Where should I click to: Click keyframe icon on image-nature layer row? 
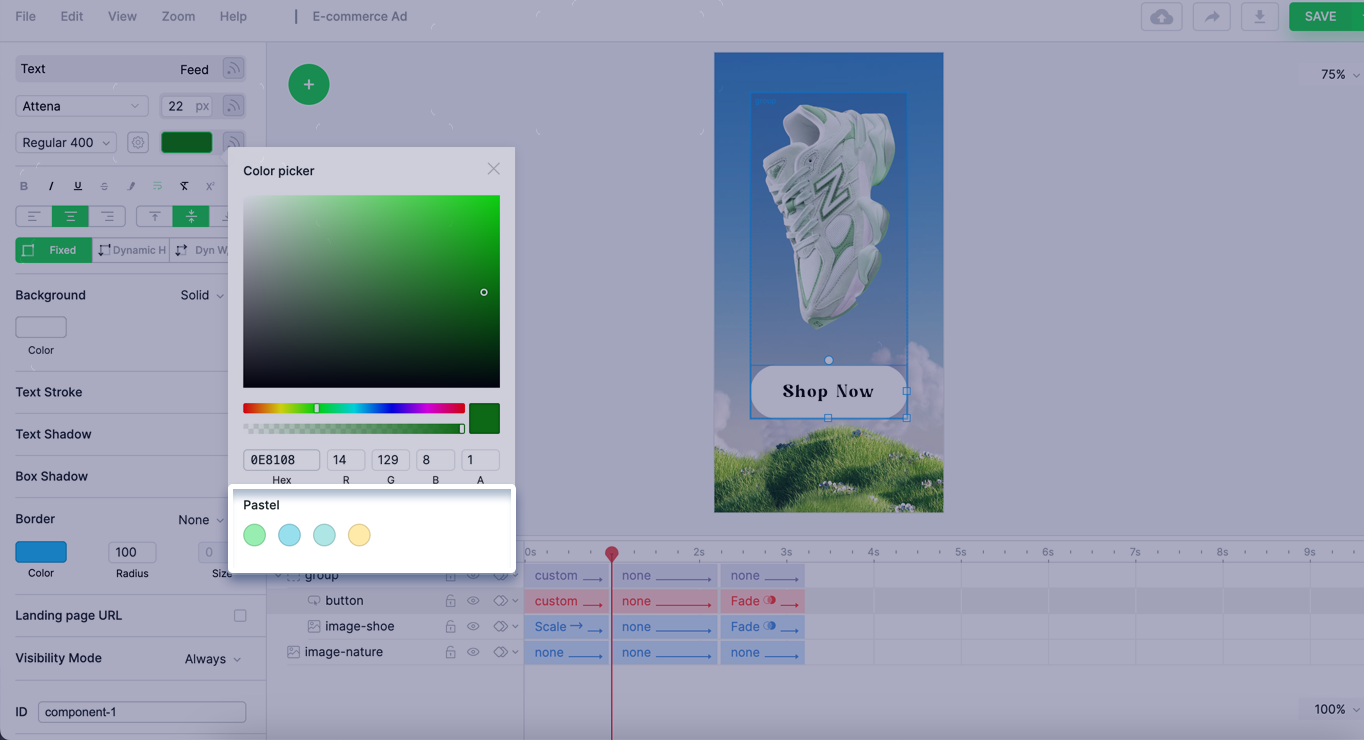click(x=500, y=652)
